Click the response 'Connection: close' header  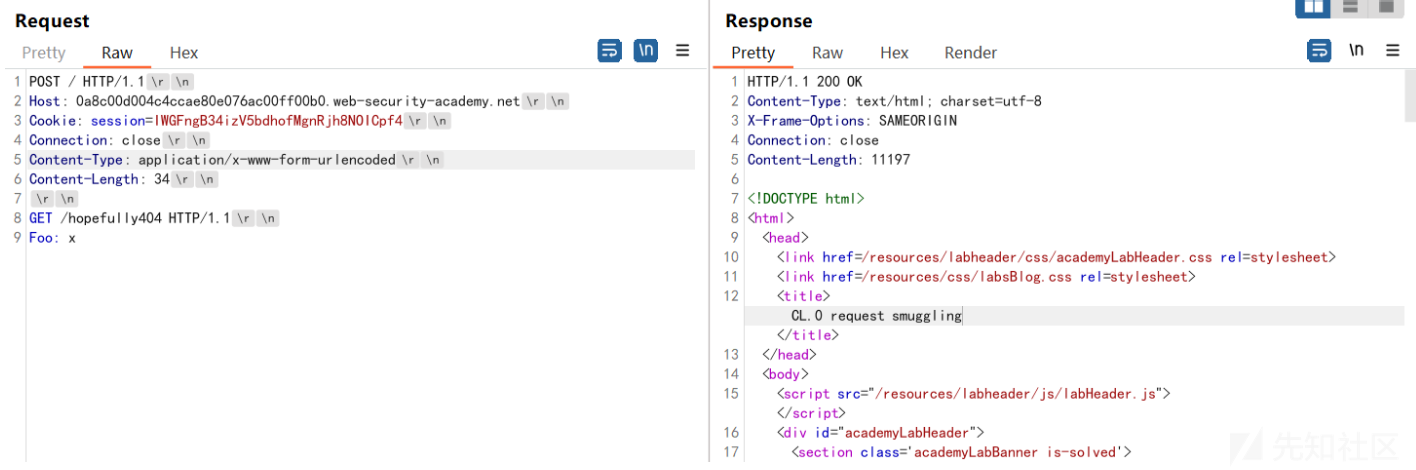click(x=813, y=140)
